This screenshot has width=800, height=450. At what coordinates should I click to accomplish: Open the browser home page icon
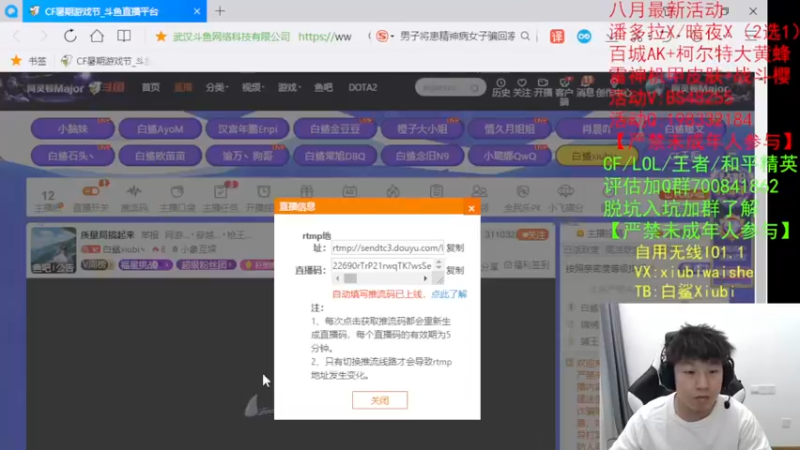[x=97, y=36]
